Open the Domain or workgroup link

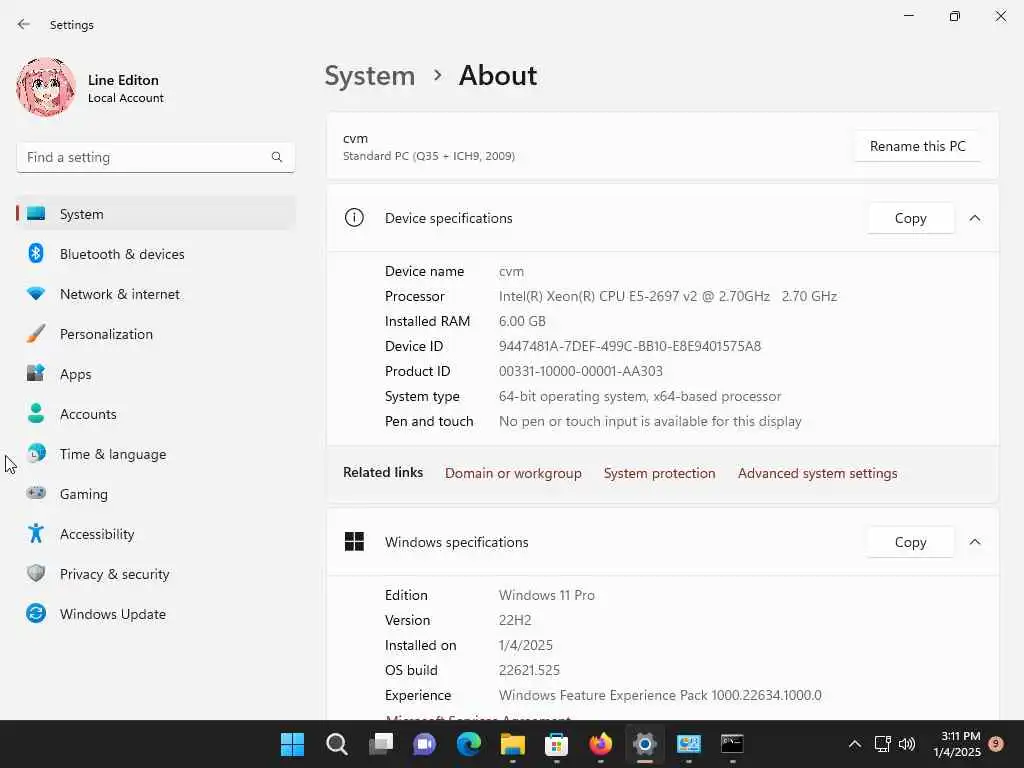click(x=513, y=473)
